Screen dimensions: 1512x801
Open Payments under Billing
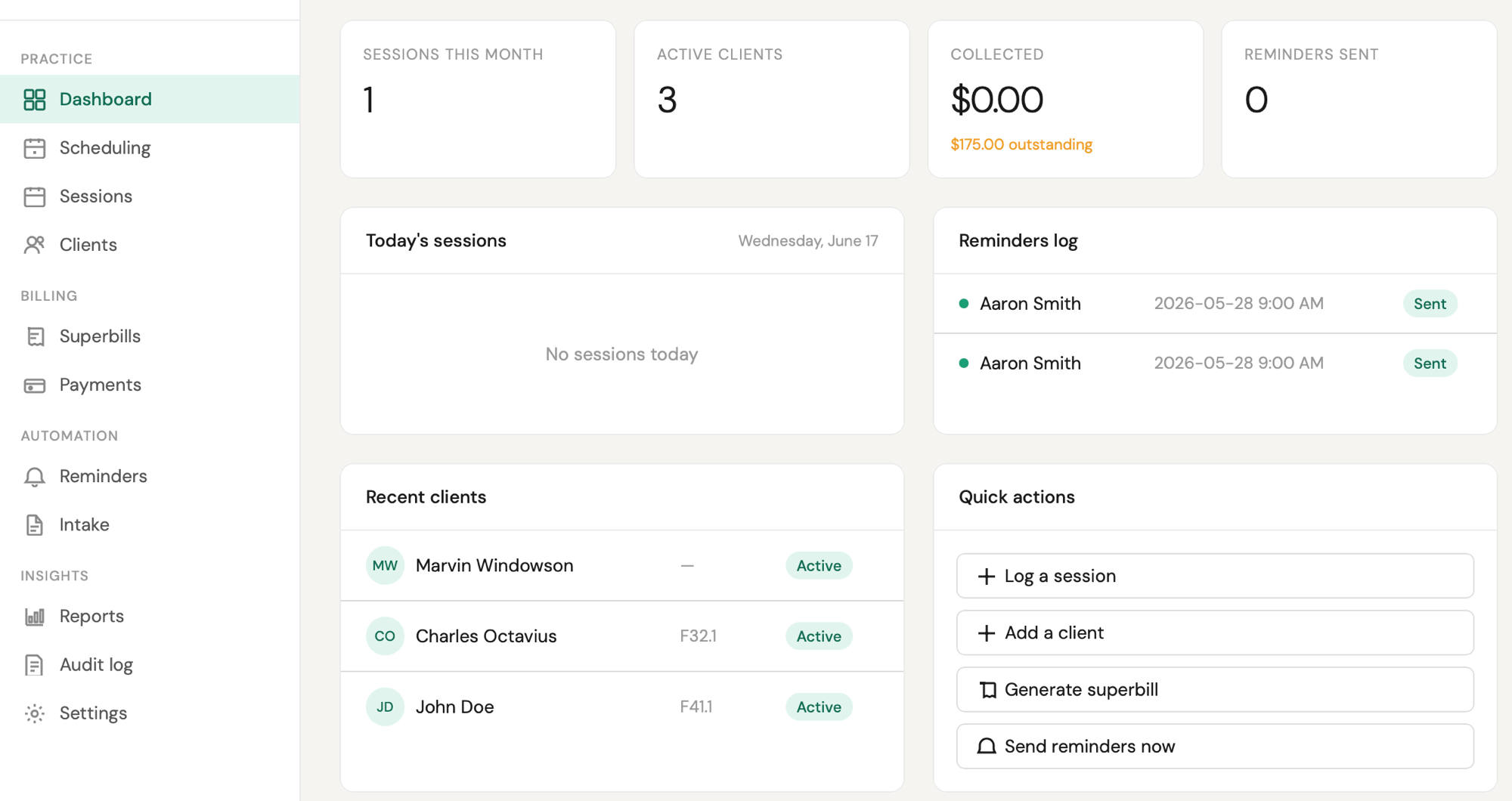pos(150,385)
